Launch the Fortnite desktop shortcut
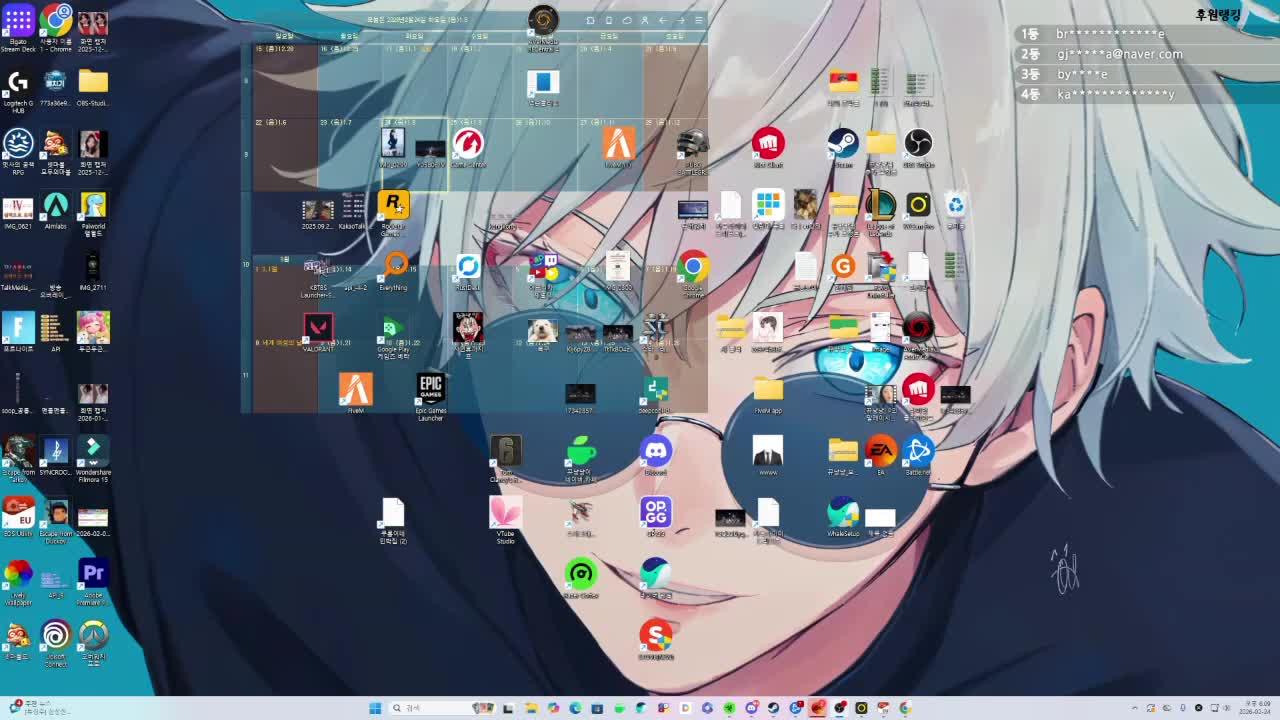 [18, 333]
